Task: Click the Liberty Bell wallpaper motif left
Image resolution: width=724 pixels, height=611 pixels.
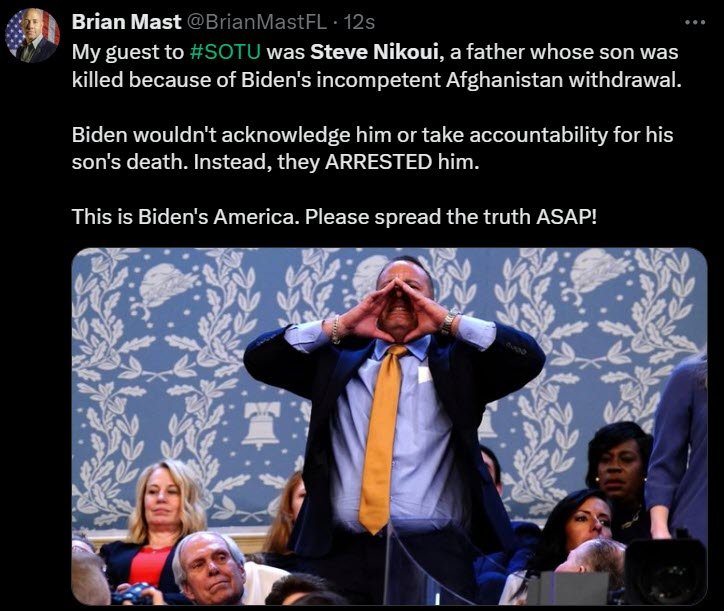Action: [x=261, y=425]
